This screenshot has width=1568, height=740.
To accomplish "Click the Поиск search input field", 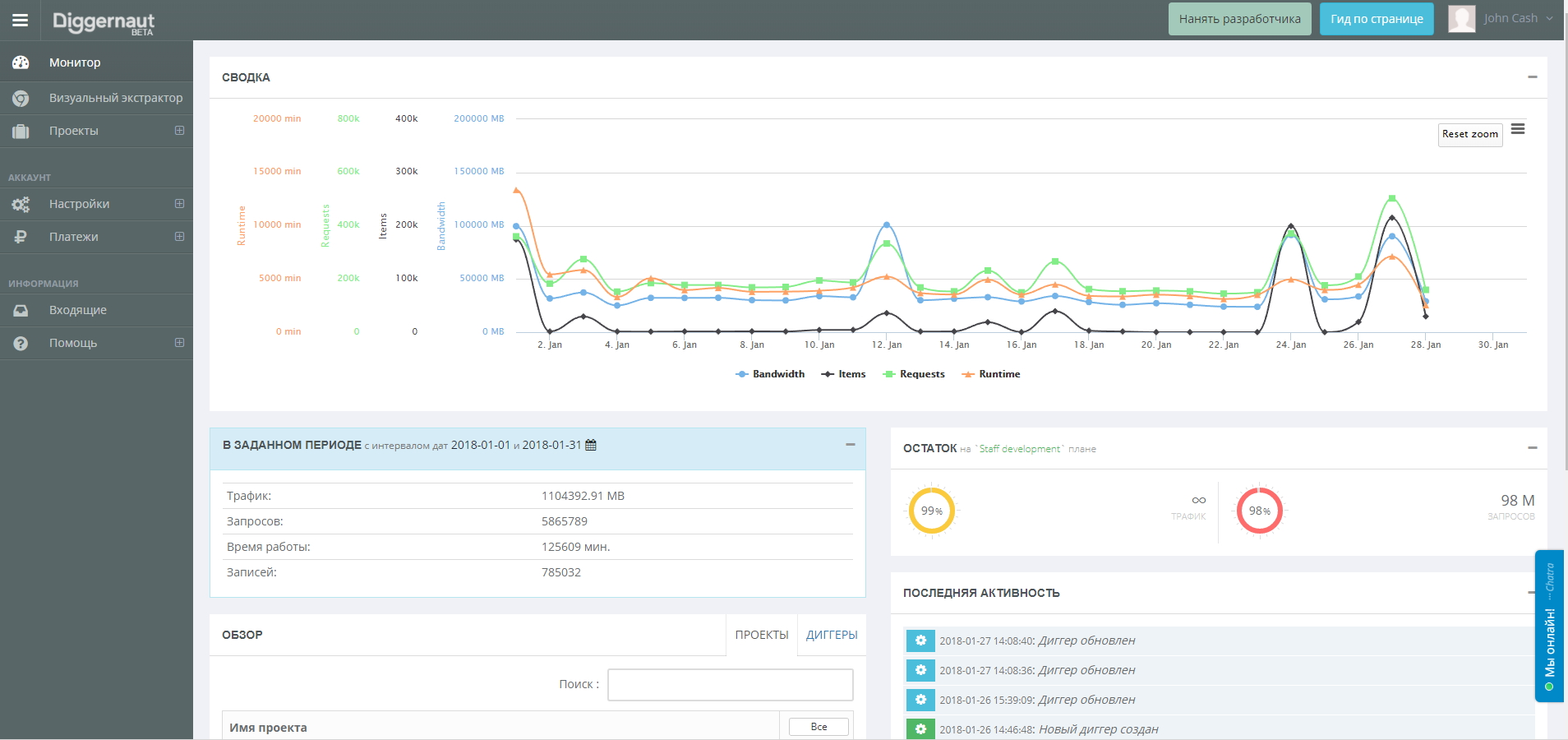I will [x=730, y=685].
